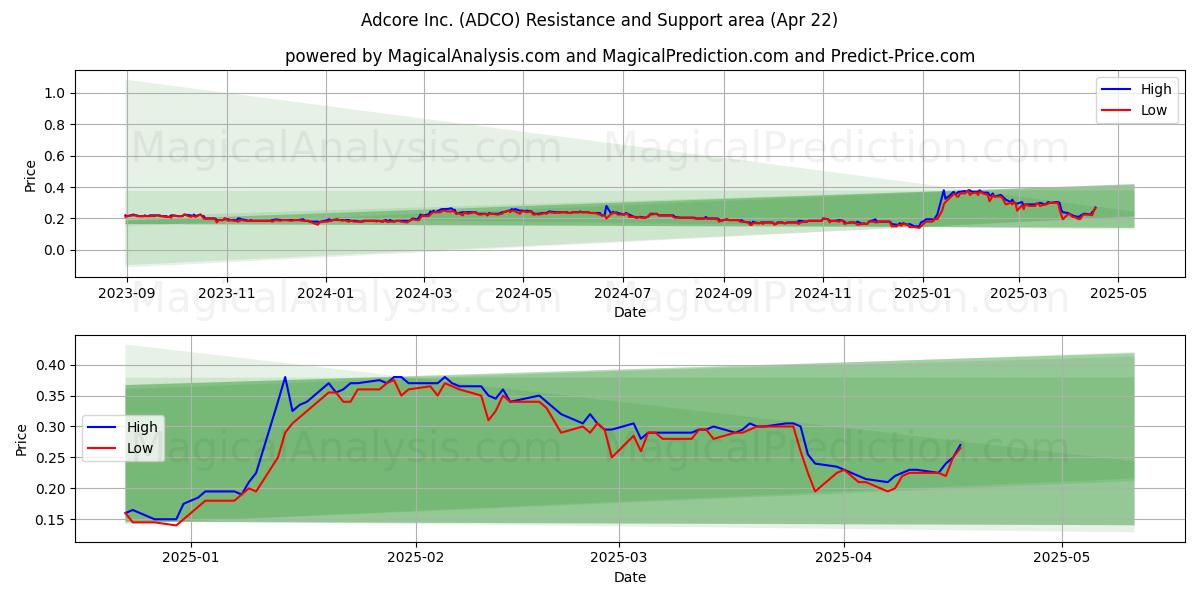Click the last data point of the bottom chart line
Image resolution: width=1200 pixels, height=600 pixels.
(960, 445)
